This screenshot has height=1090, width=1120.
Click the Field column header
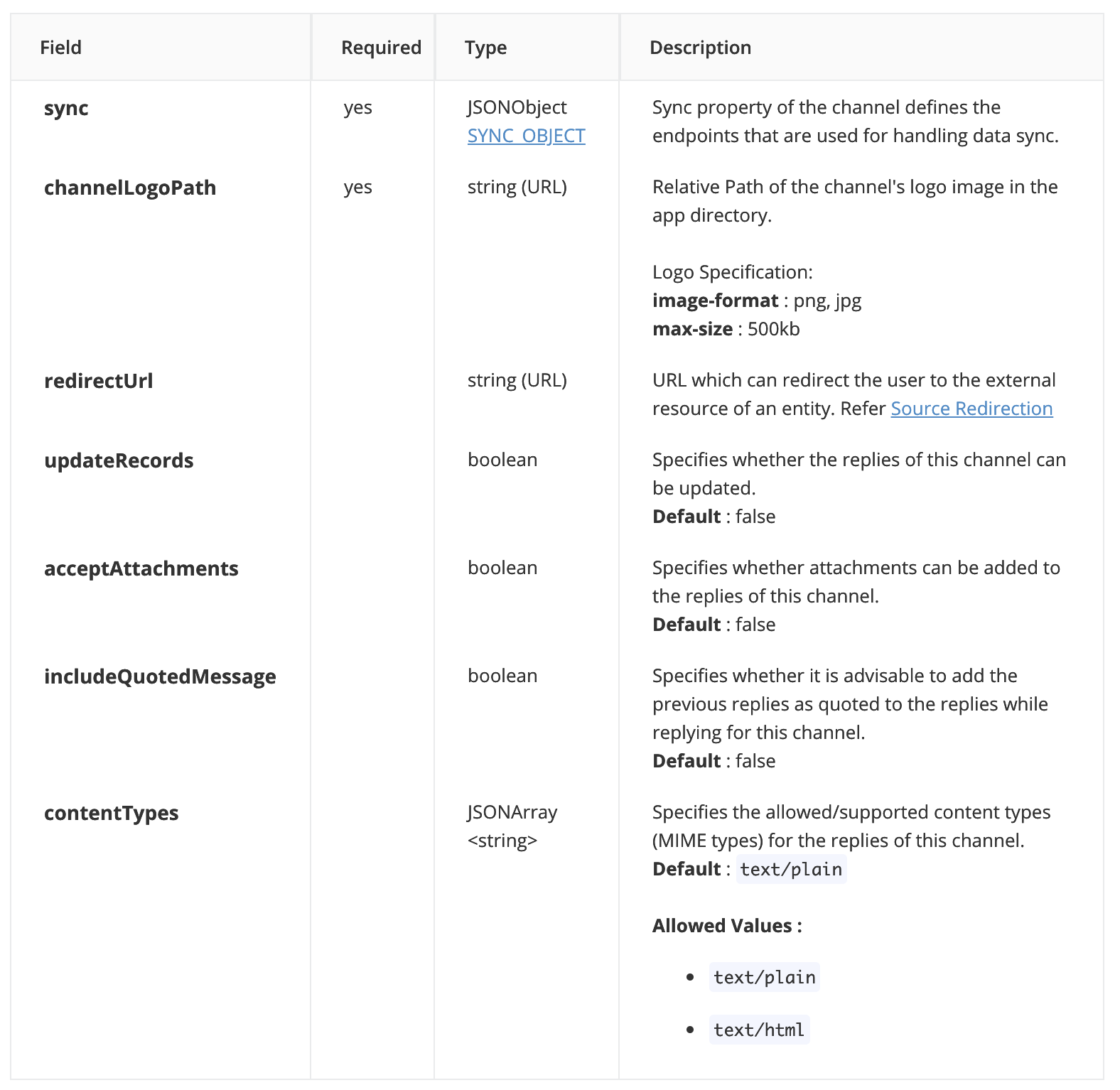coord(61,48)
